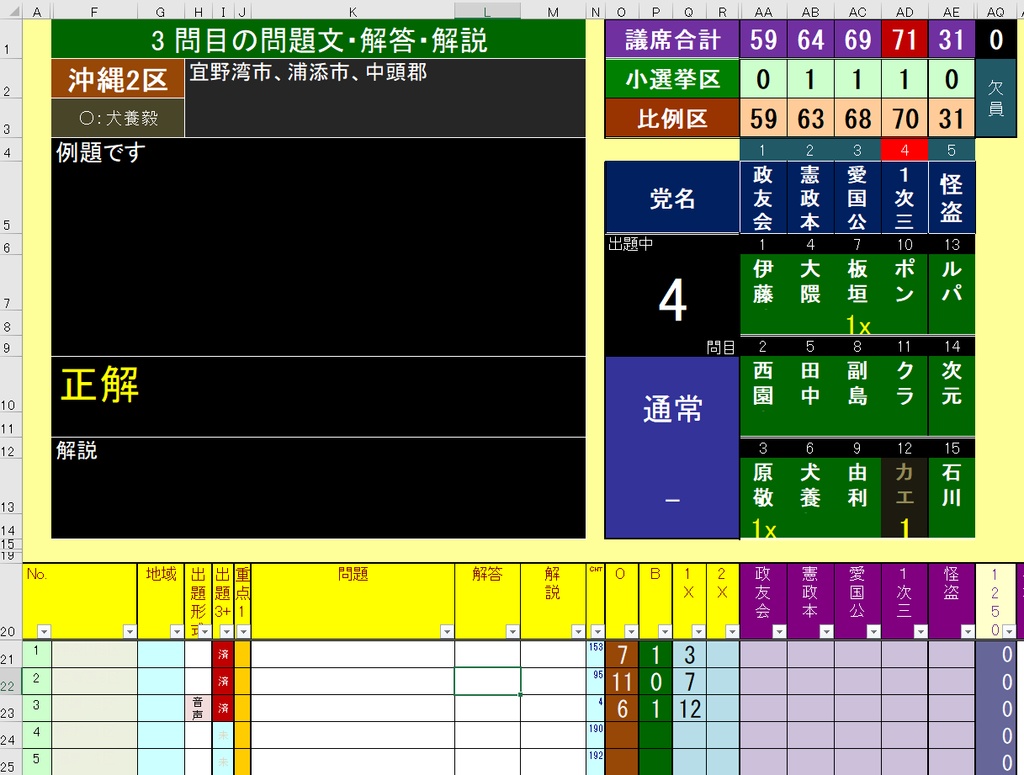Open the 出題形式 filter dropdown
Viewport: 1024px width, 775px height.
tap(203, 630)
